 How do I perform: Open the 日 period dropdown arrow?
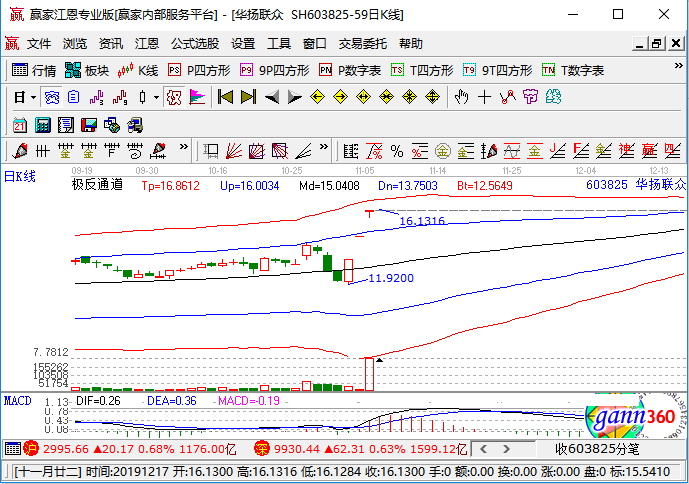34,97
